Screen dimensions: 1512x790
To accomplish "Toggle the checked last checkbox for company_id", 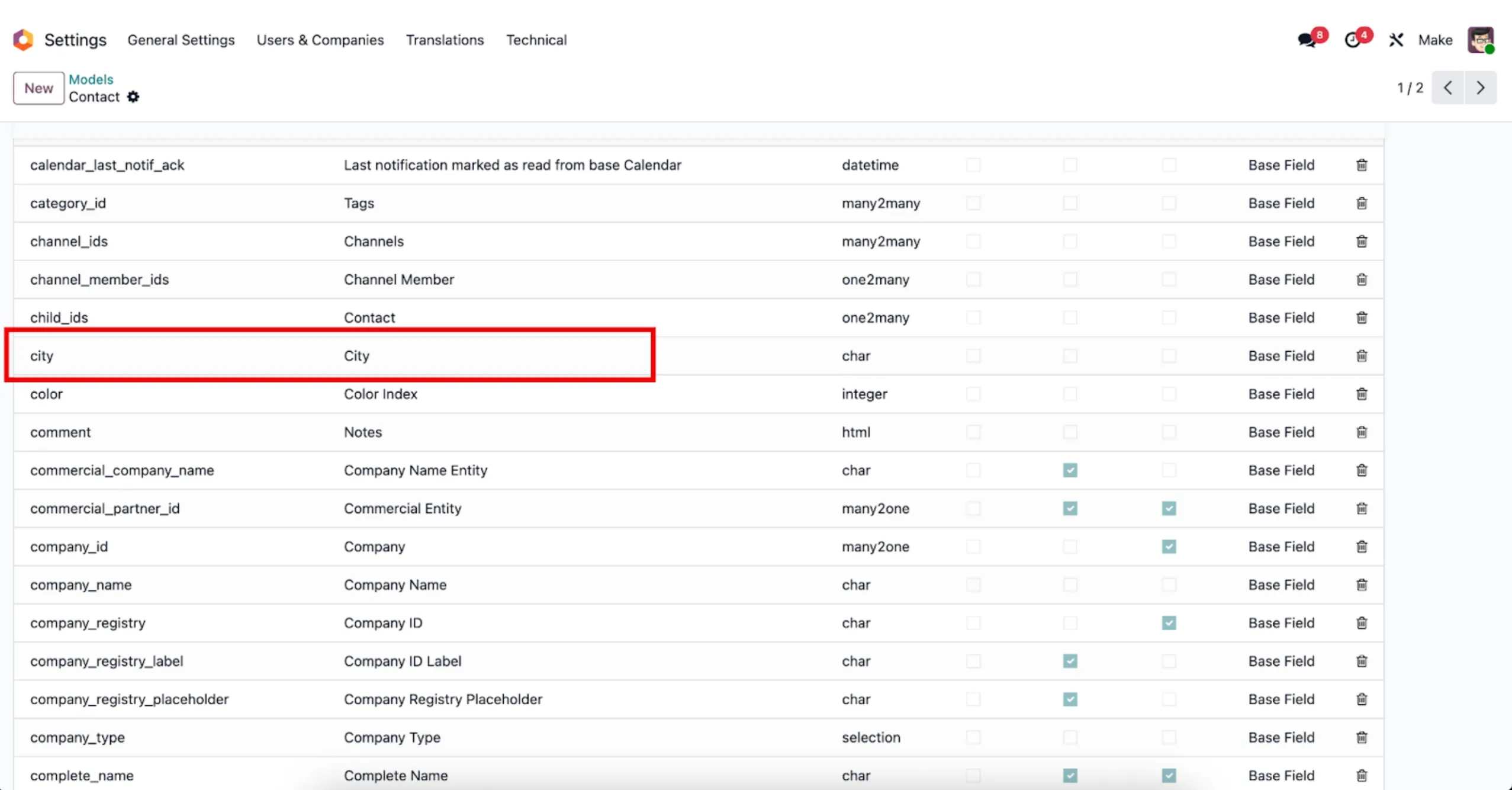I will click(1169, 547).
